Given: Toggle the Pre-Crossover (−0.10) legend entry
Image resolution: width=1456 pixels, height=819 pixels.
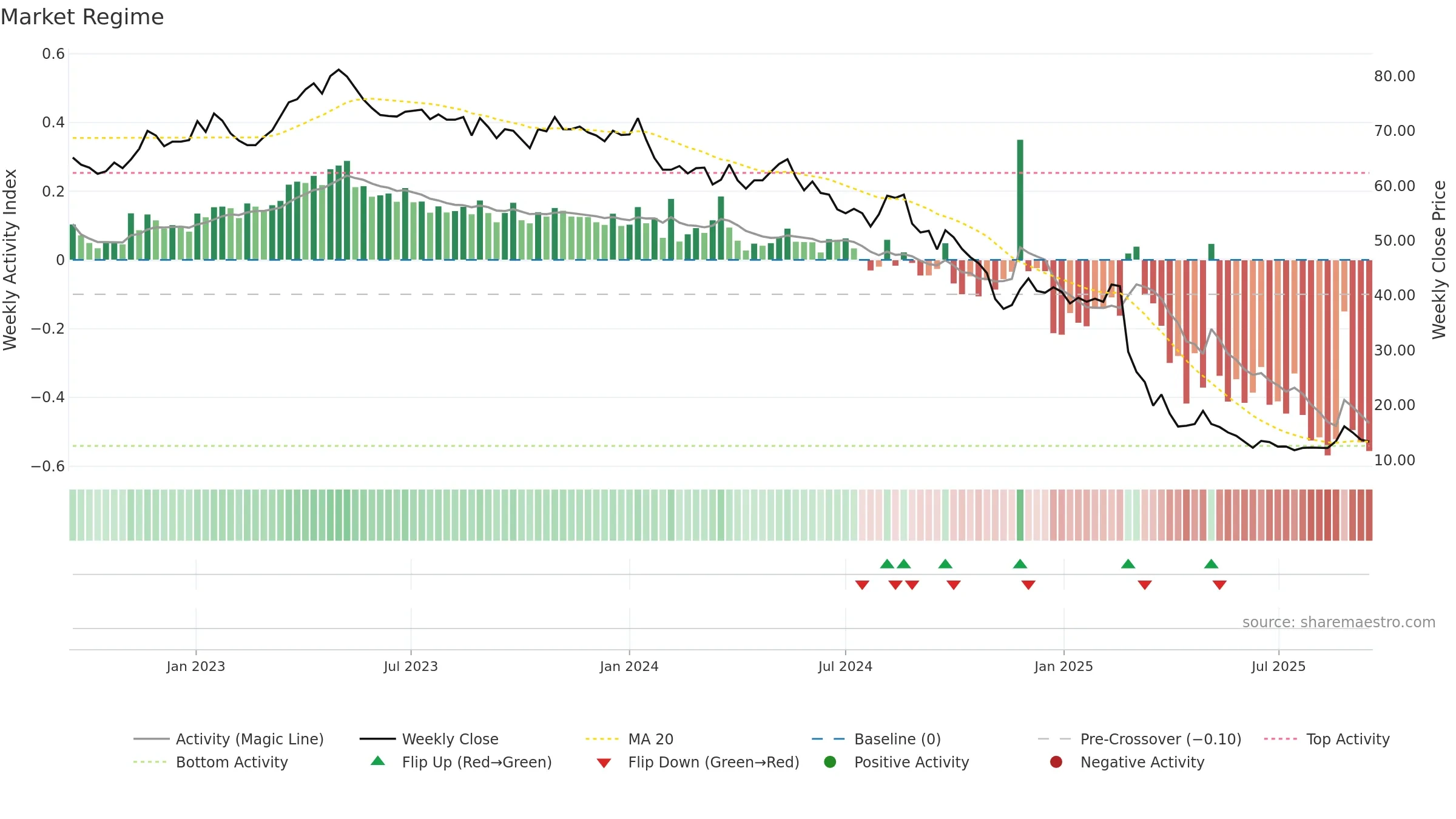Looking at the screenshot, I should tap(1139, 739).
